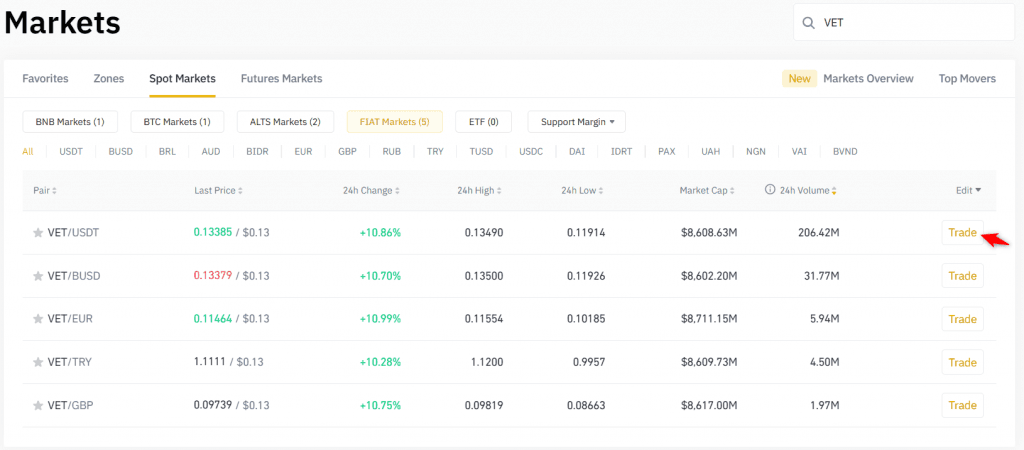Sort by Pair column arrows

[54, 191]
